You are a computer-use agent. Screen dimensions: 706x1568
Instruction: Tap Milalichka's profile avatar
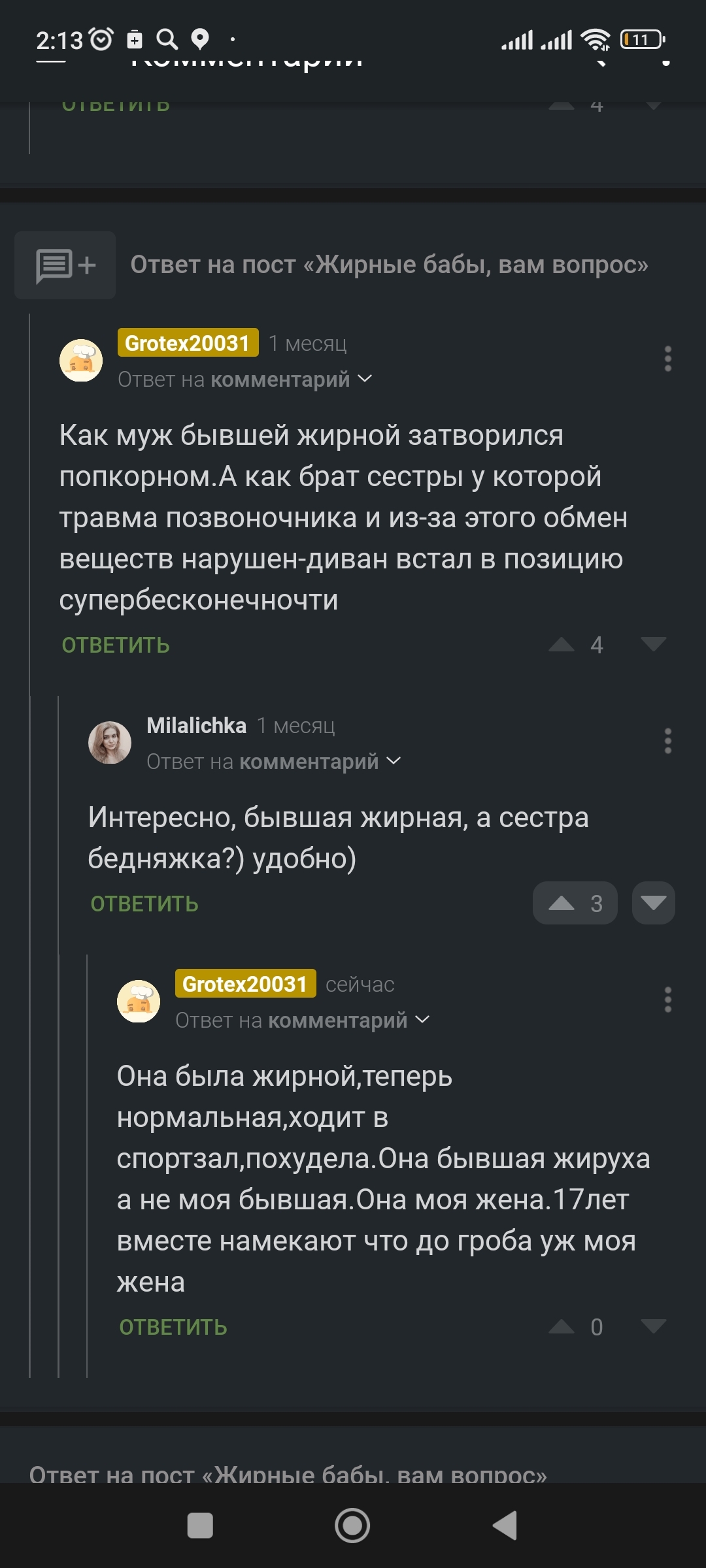click(110, 743)
